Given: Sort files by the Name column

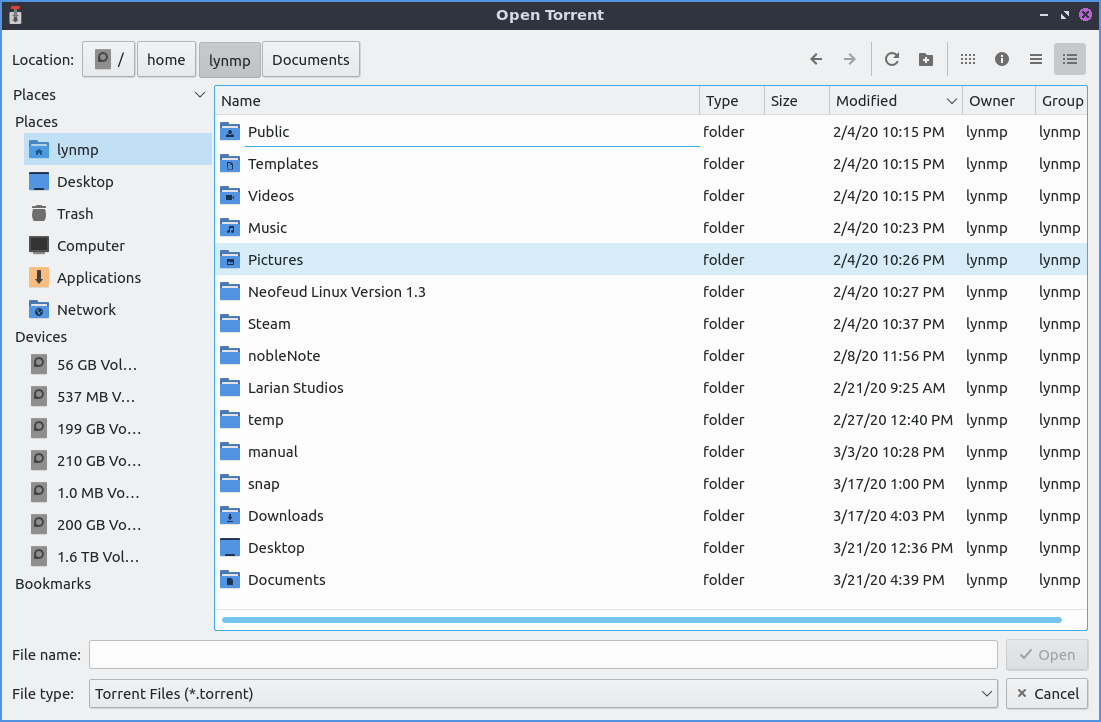Looking at the screenshot, I should click(457, 101).
